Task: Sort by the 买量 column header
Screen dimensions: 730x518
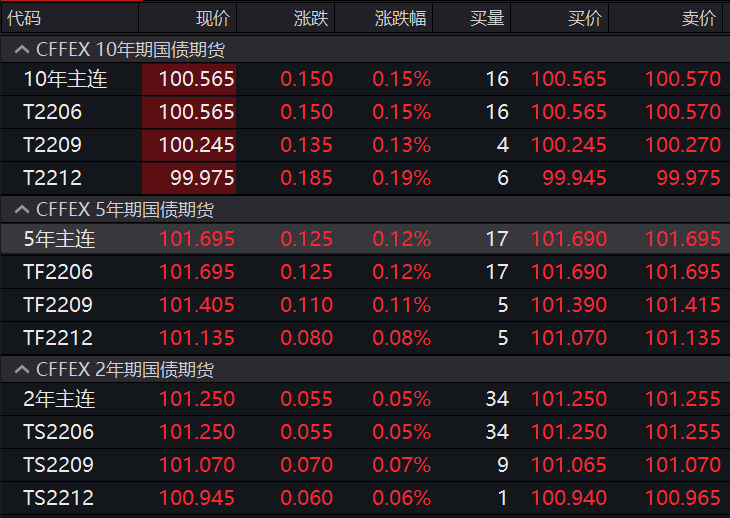Action: point(488,17)
